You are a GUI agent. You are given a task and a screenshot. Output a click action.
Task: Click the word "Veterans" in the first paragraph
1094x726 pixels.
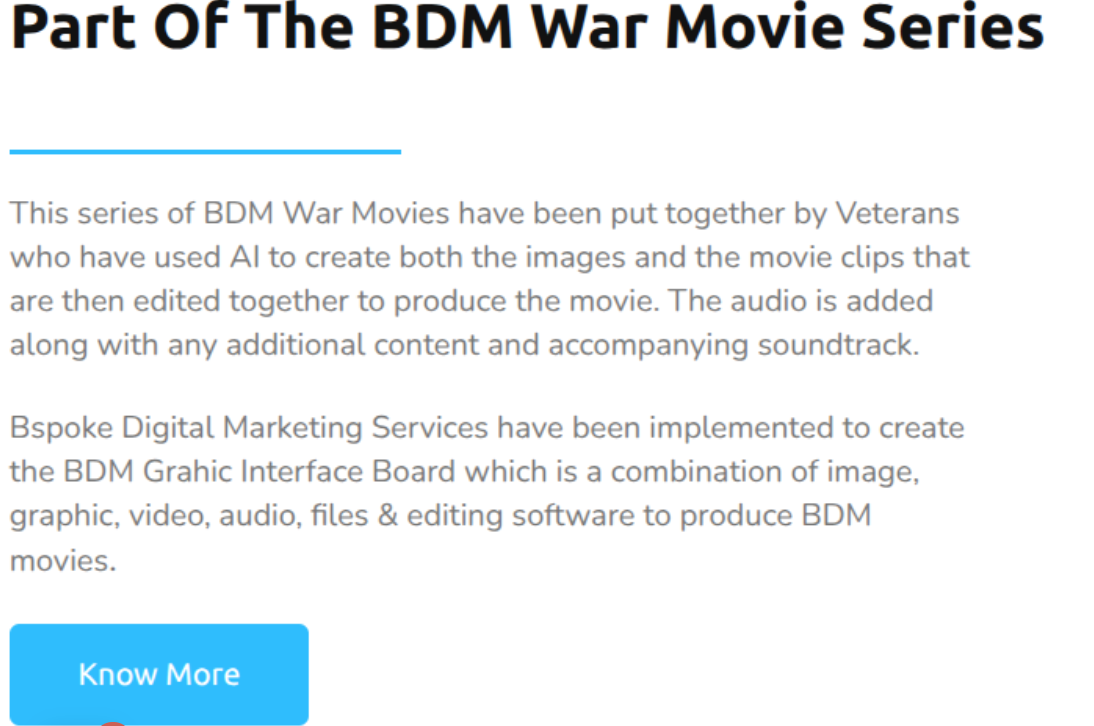point(897,213)
